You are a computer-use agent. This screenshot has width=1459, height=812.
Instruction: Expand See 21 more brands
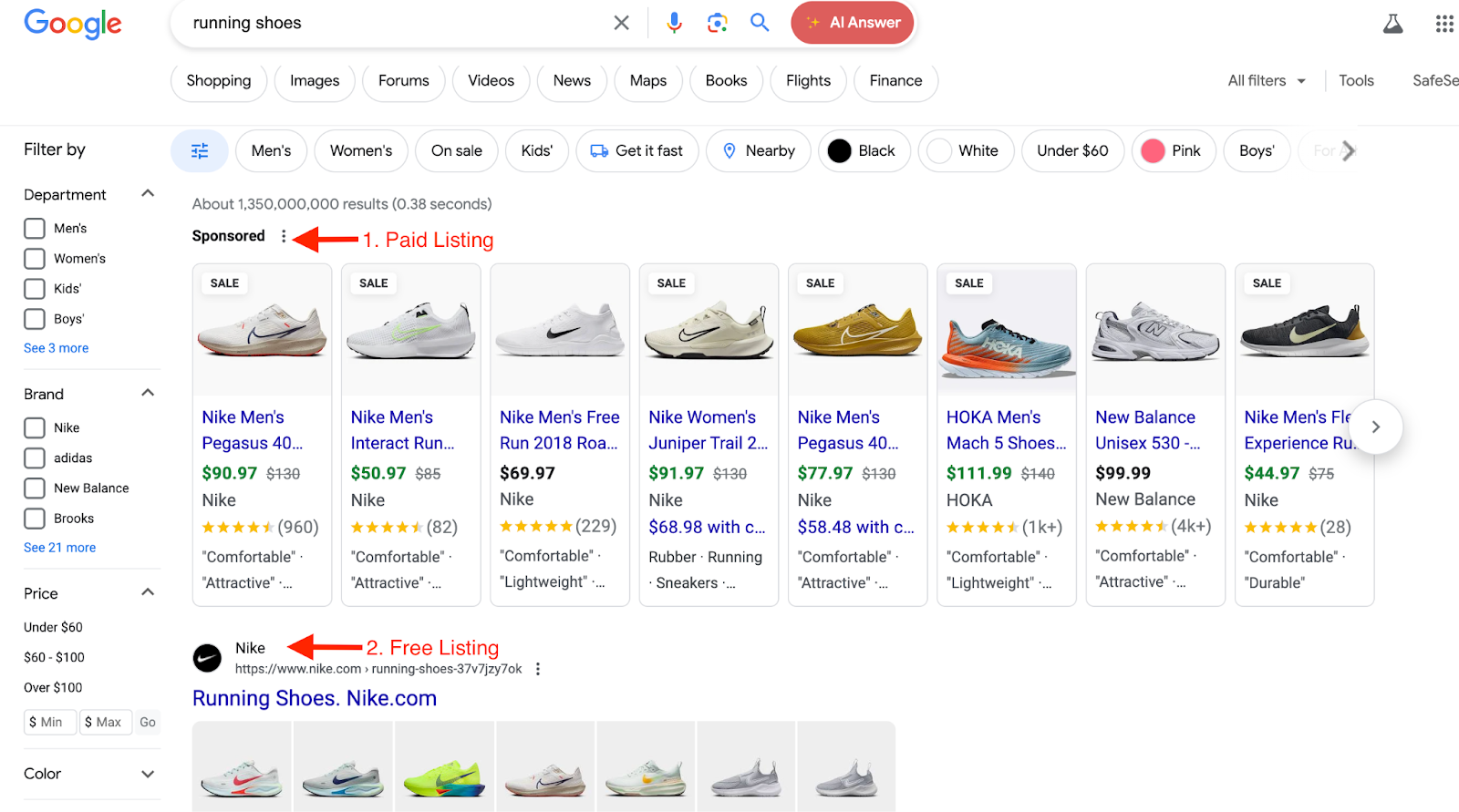[x=59, y=548]
